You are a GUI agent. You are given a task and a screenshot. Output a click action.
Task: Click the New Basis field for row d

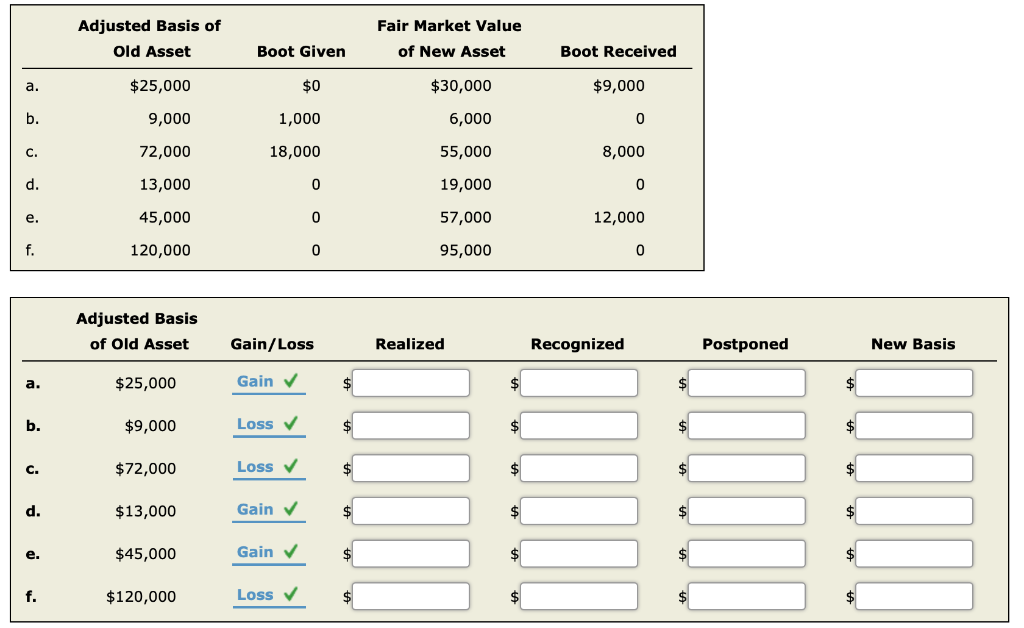[x=914, y=511]
